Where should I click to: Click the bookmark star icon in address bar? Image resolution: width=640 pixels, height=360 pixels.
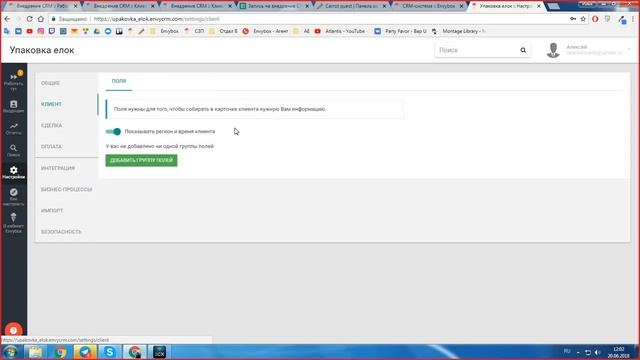(x=583, y=19)
